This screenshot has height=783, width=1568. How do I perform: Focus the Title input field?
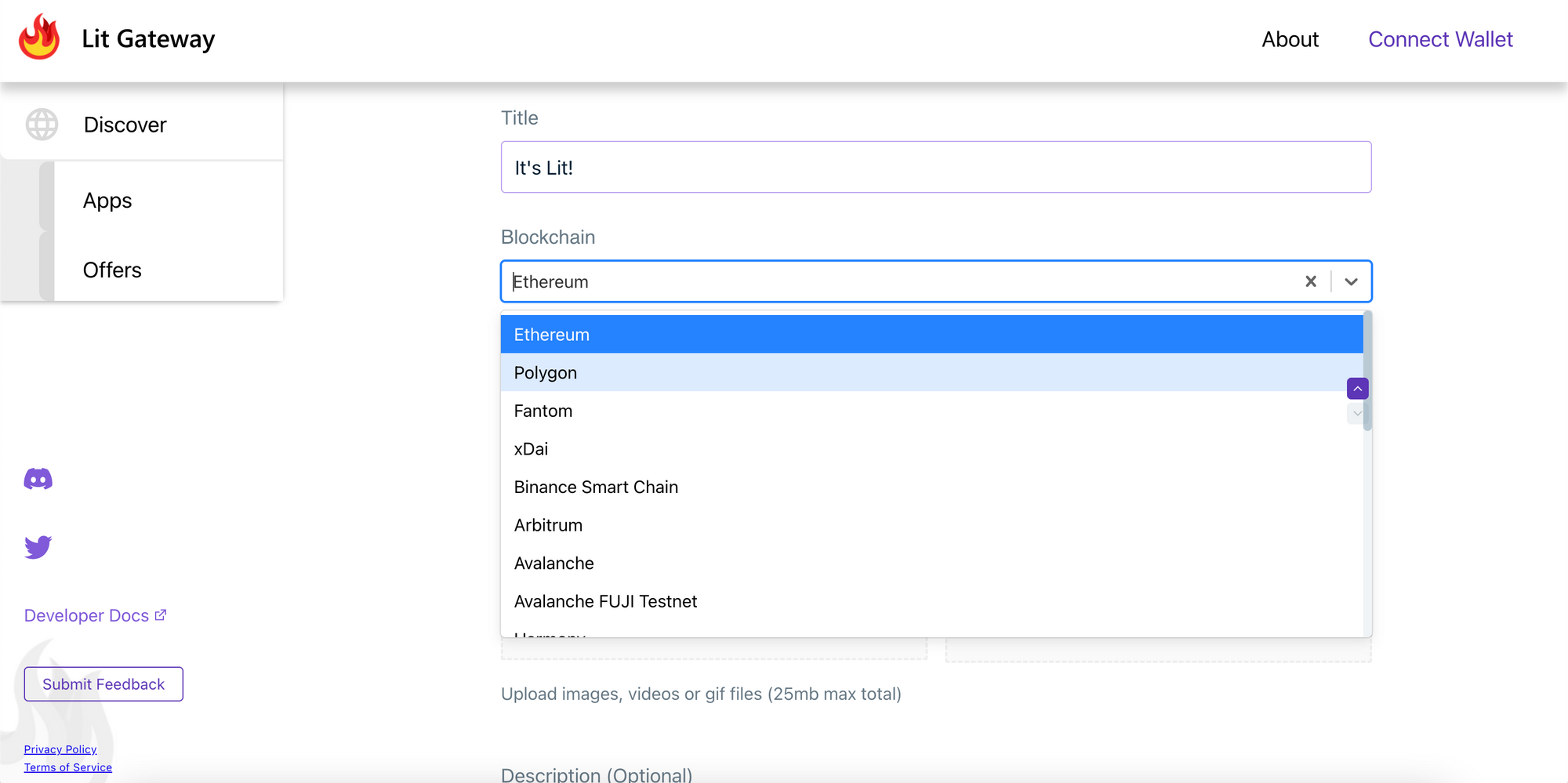[x=936, y=167]
